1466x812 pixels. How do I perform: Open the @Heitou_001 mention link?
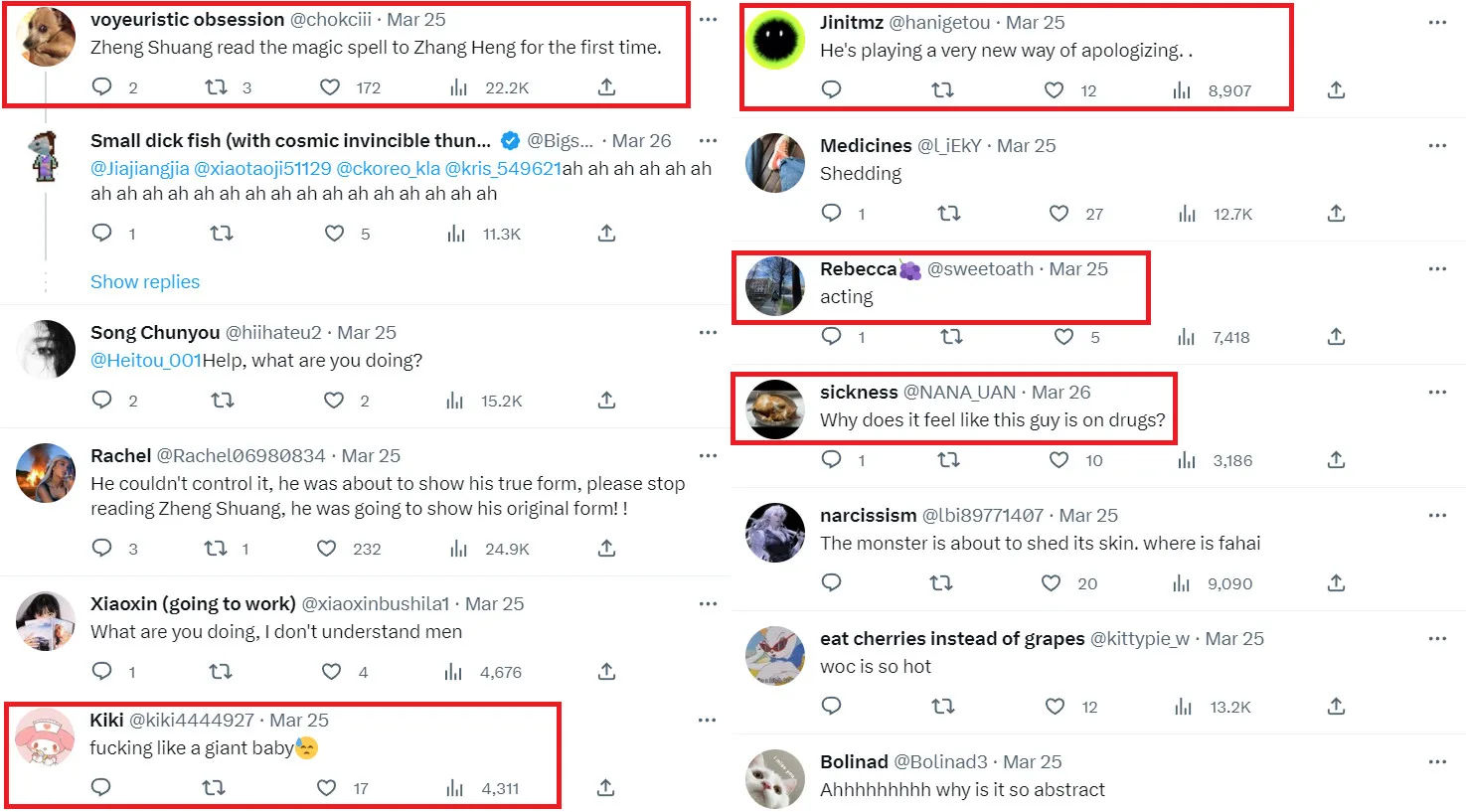[x=146, y=361]
